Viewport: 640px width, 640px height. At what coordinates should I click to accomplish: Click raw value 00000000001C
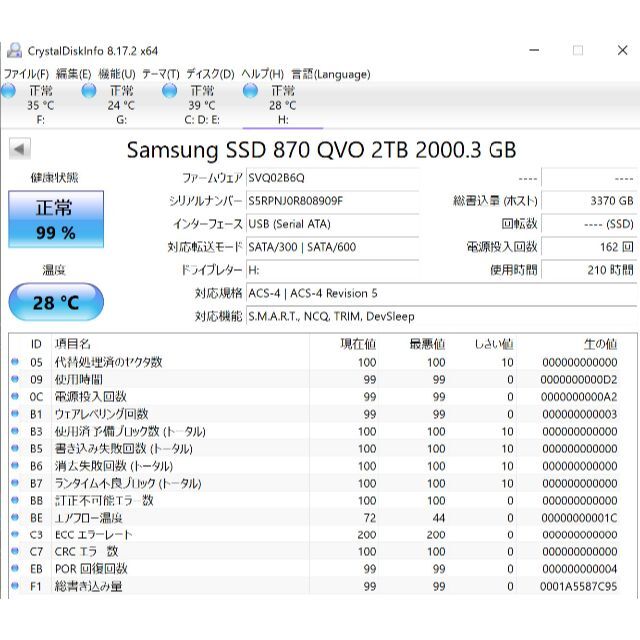[x=579, y=518]
